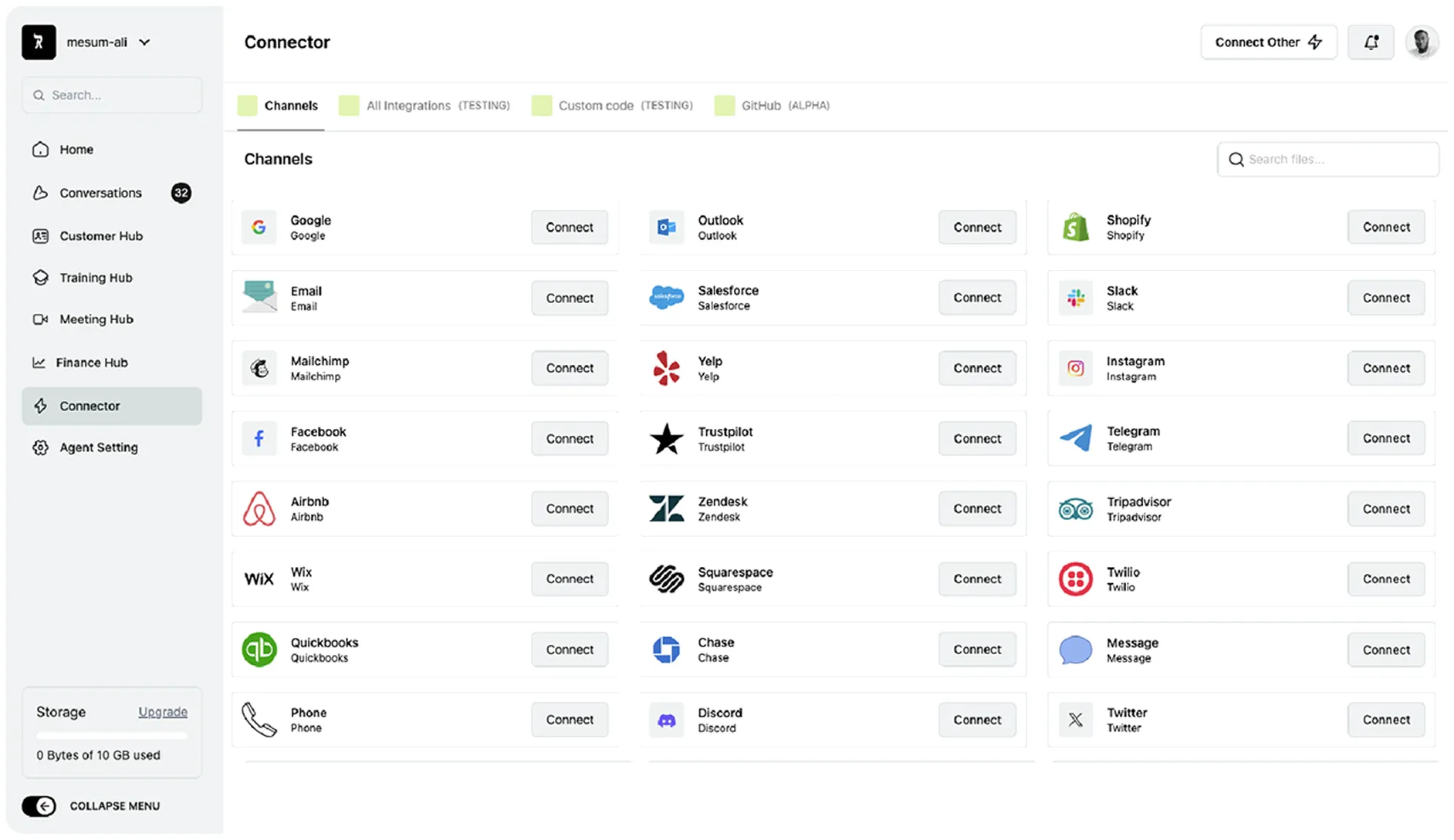Click the Upgrade storage link
Viewport: 1454px width, 840px height.
(162, 712)
